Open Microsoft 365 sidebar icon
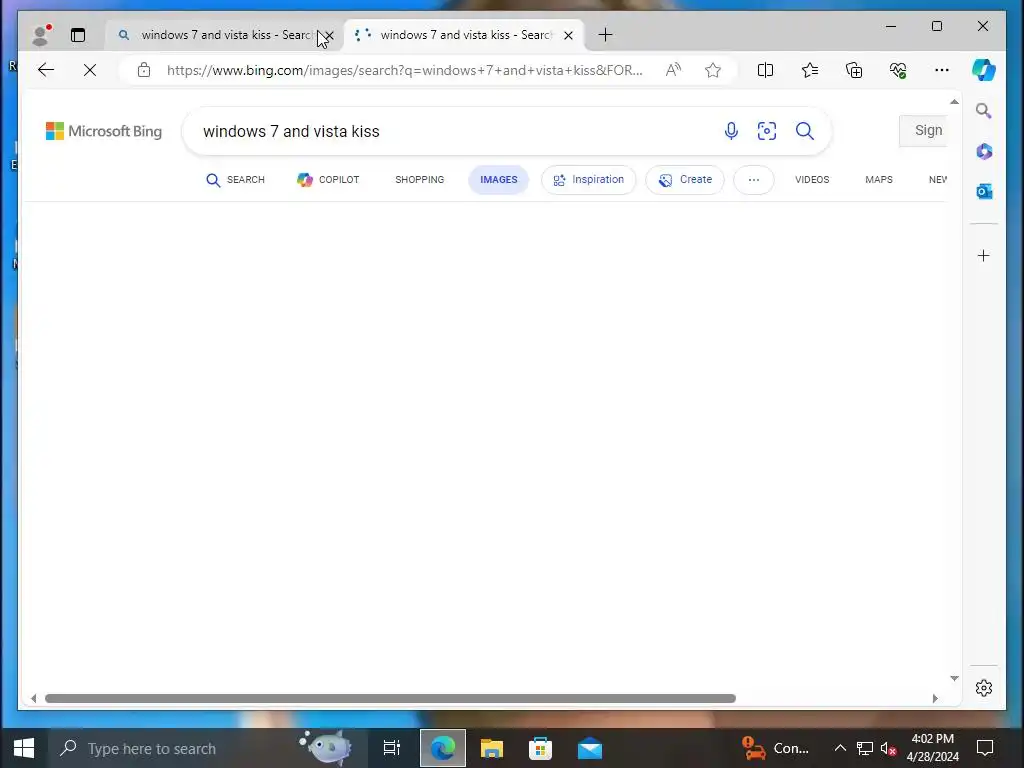Screen dimensions: 1024x768 click(x=984, y=152)
